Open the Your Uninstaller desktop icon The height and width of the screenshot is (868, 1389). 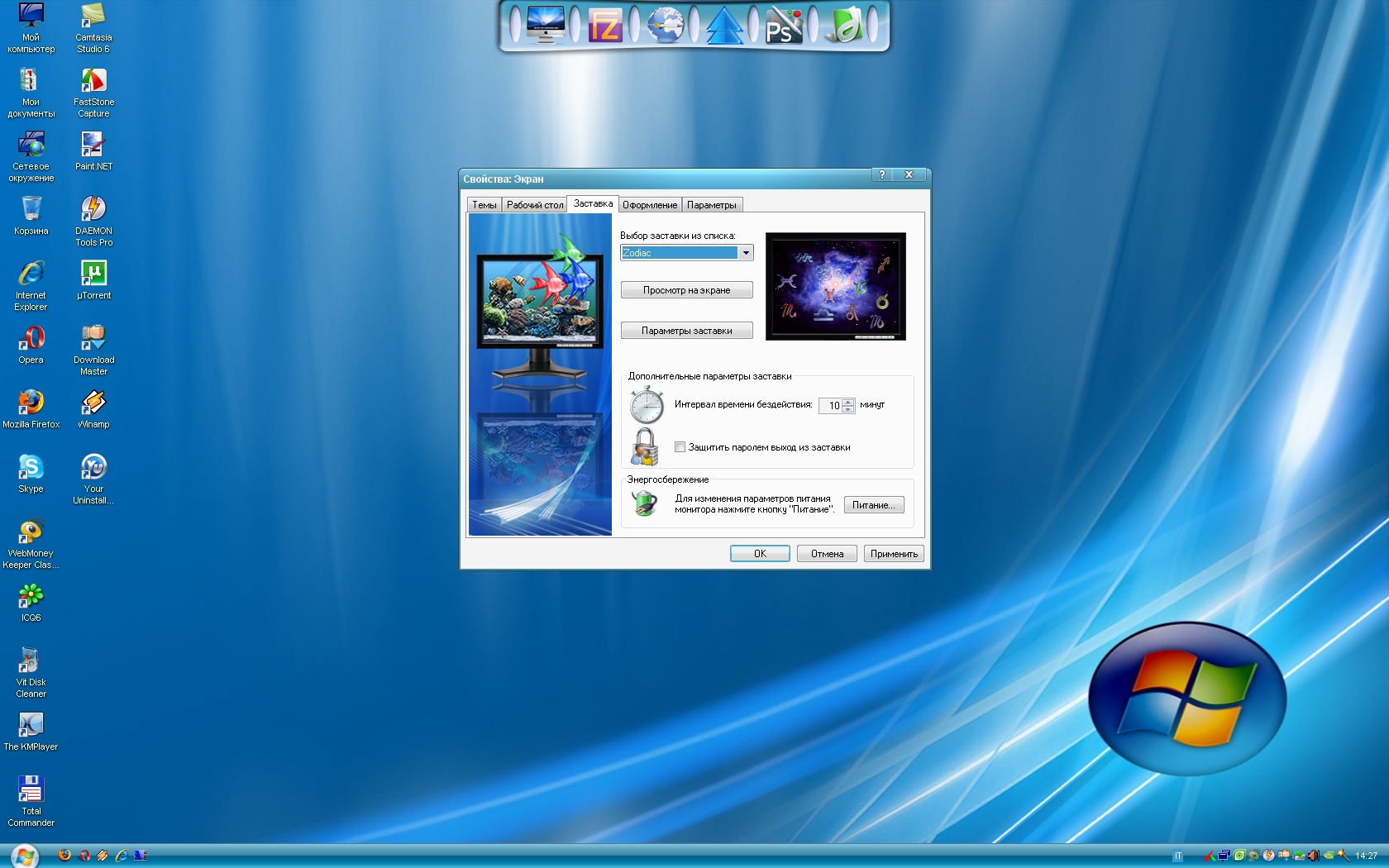click(93, 479)
